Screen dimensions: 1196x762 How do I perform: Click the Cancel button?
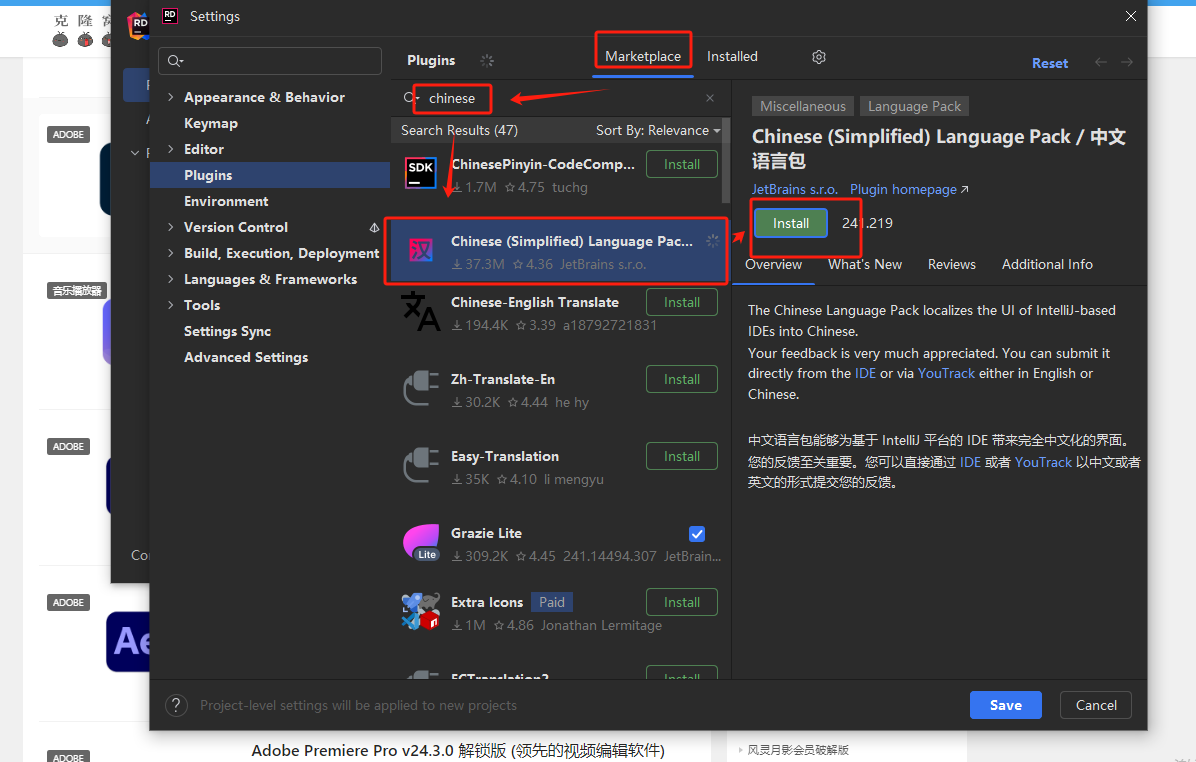click(1096, 706)
